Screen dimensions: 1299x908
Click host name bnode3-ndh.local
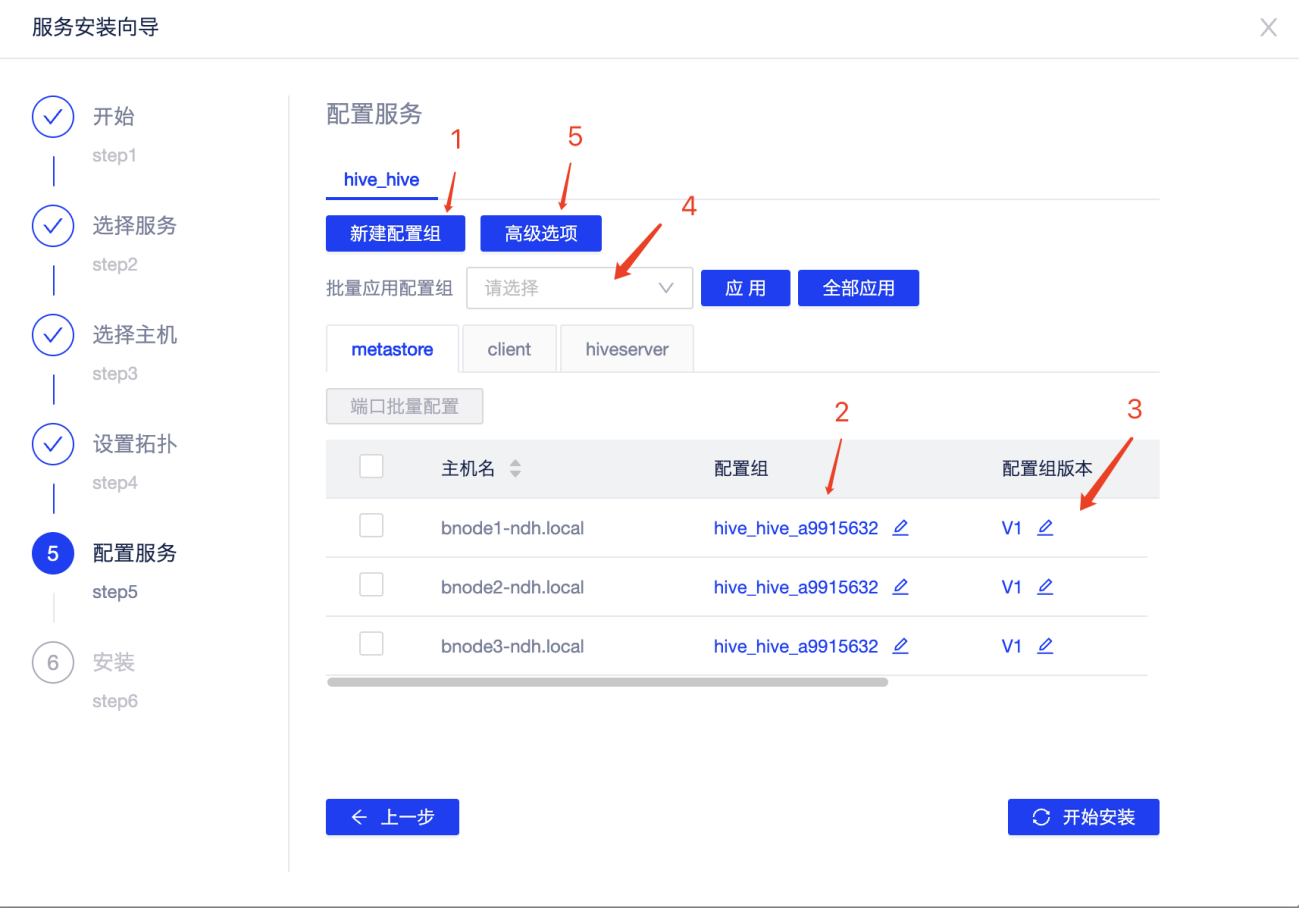(512, 646)
